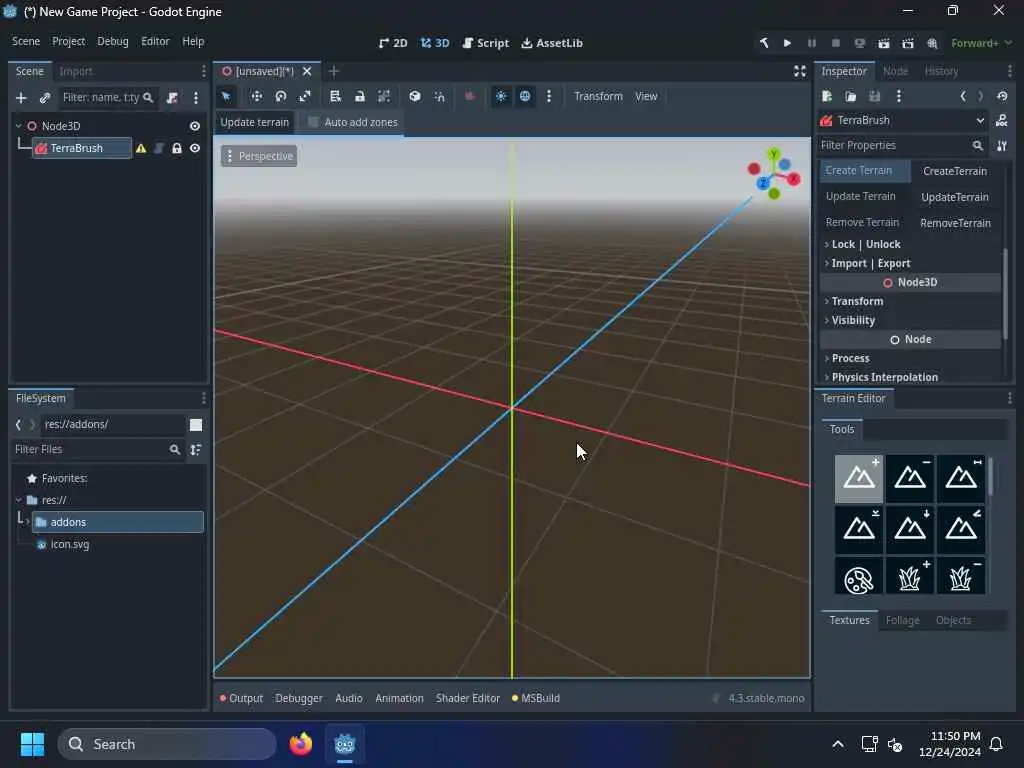This screenshot has width=1024, height=768.
Task: Click the Run Current Scene clapper icon
Action: (x=884, y=43)
